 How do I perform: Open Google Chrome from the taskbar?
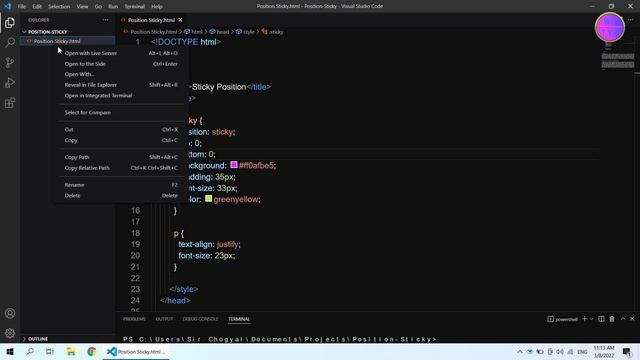91,351
